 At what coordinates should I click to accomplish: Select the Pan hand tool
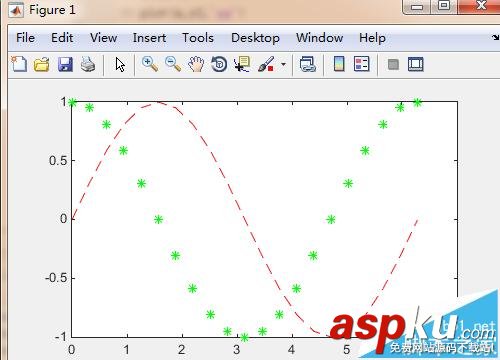click(196, 64)
